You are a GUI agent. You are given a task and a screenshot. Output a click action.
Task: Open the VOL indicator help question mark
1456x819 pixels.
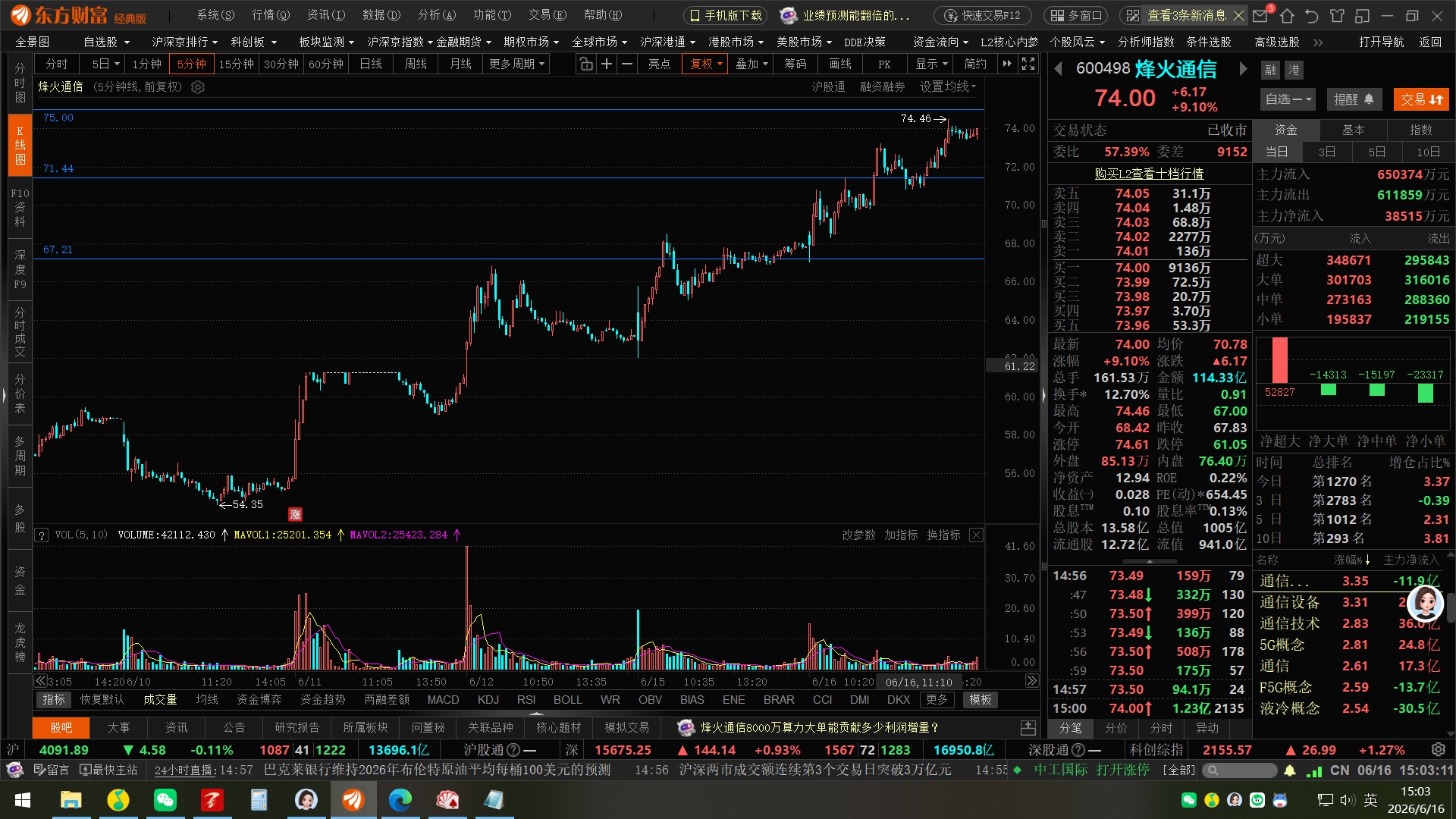coord(42,535)
